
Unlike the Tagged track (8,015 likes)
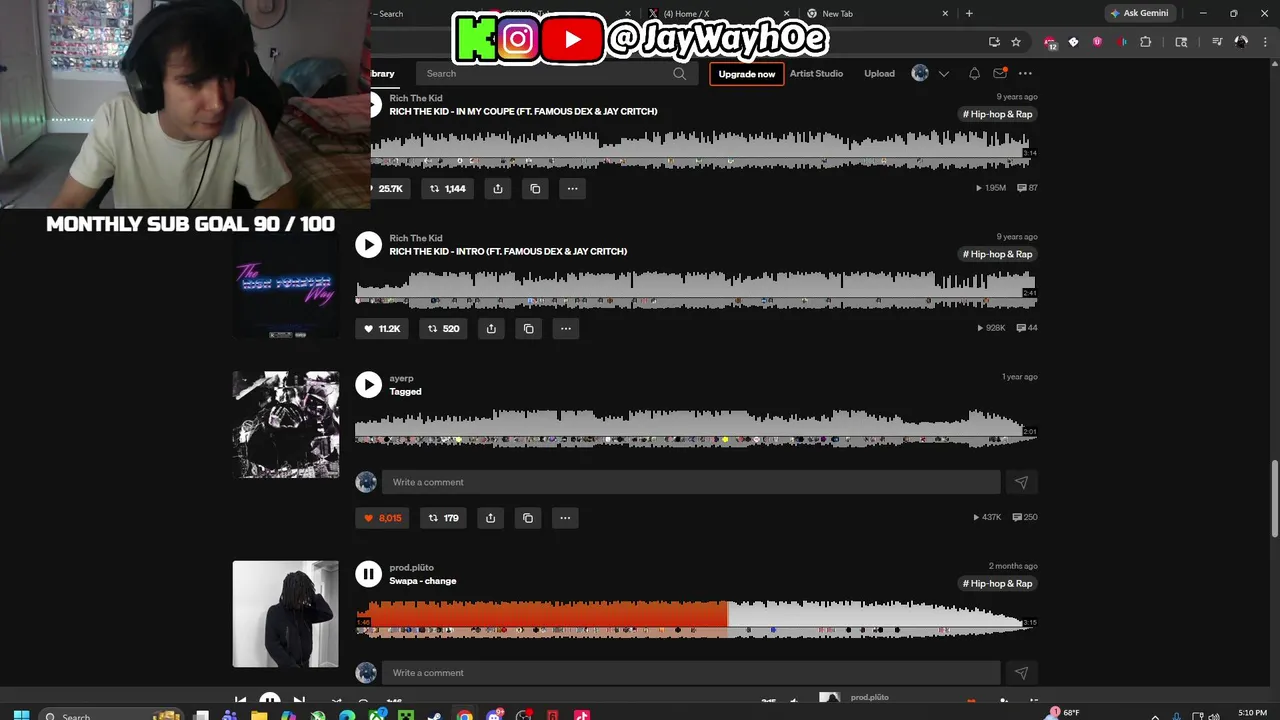(382, 518)
